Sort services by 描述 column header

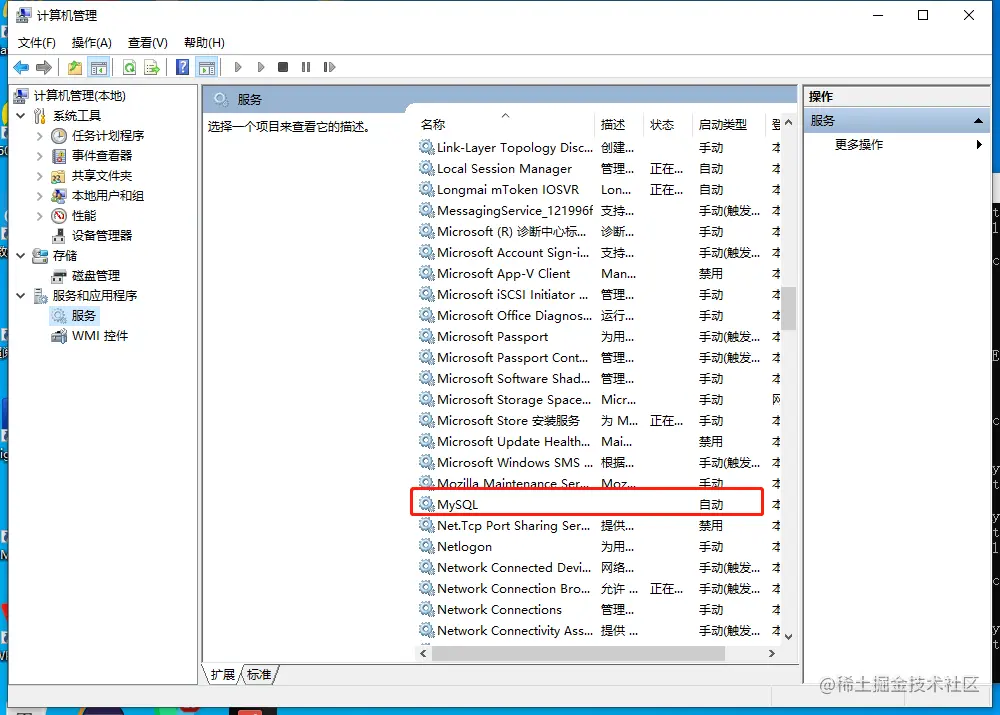(x=619, y=124)
